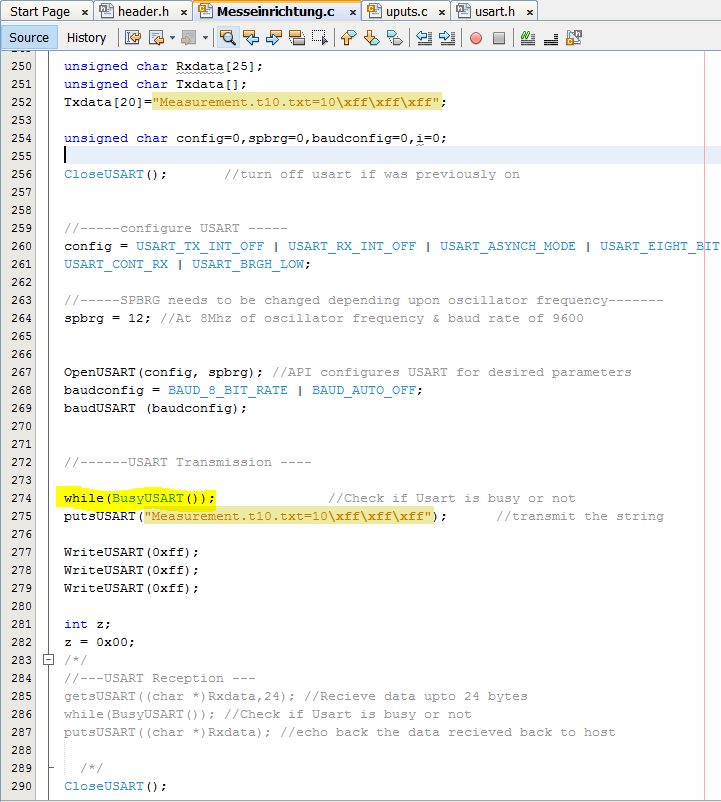The width and height of the screenshot is (721, 802).
Task: Open the Back navigation dropdown arrow
Action: 172,38
